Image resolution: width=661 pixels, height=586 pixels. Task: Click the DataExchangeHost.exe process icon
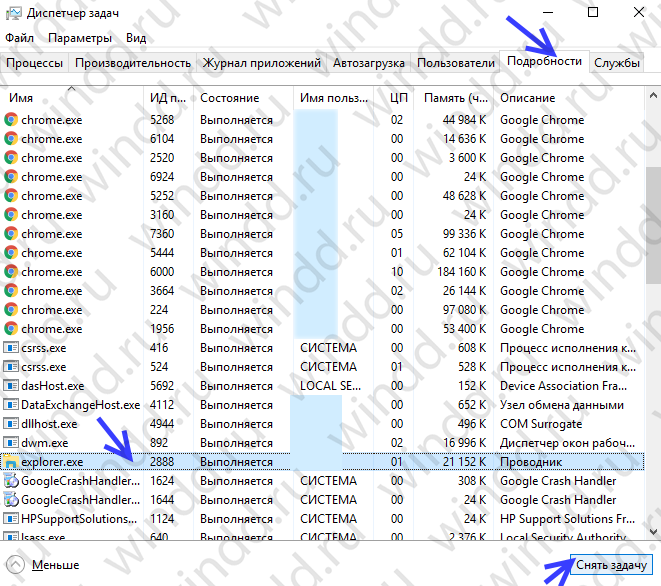[11, 405]
